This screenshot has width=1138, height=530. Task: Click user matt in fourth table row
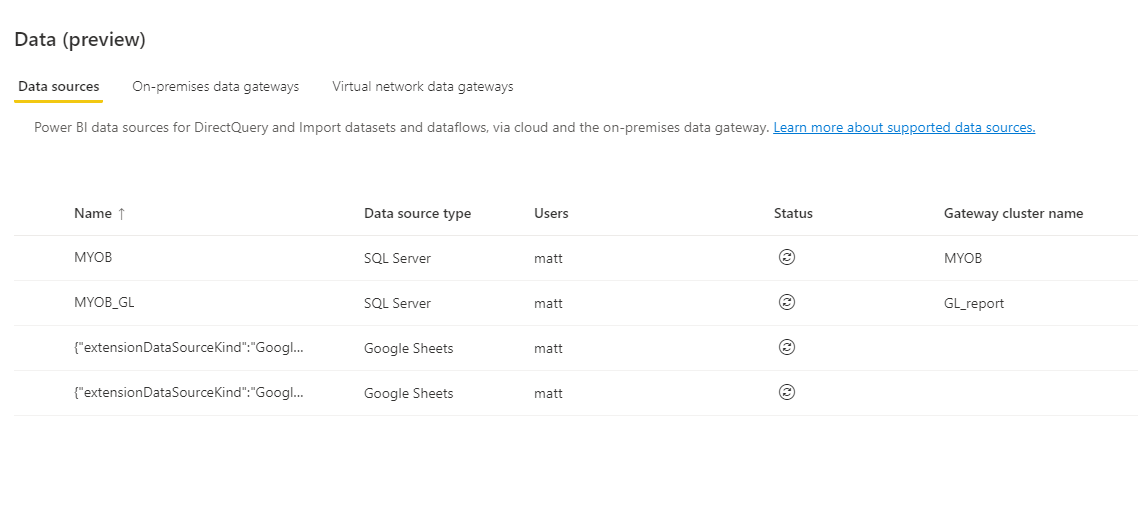[548, 394]
